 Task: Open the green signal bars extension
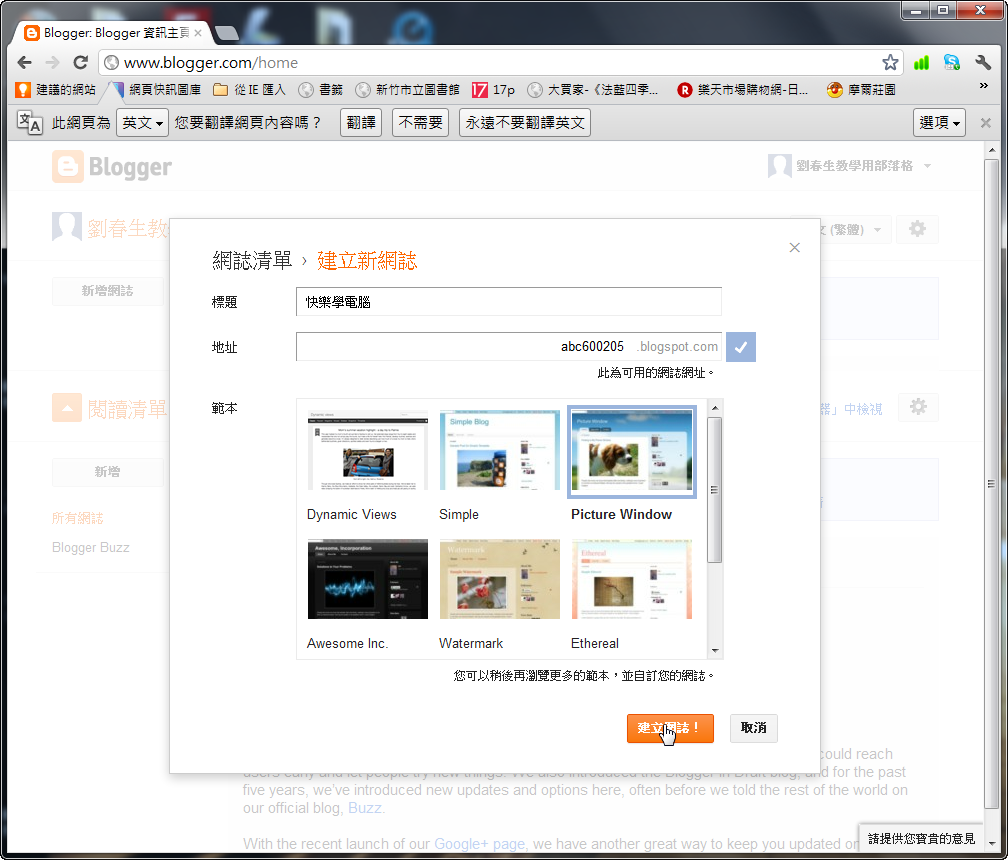[x=921, y=62]
